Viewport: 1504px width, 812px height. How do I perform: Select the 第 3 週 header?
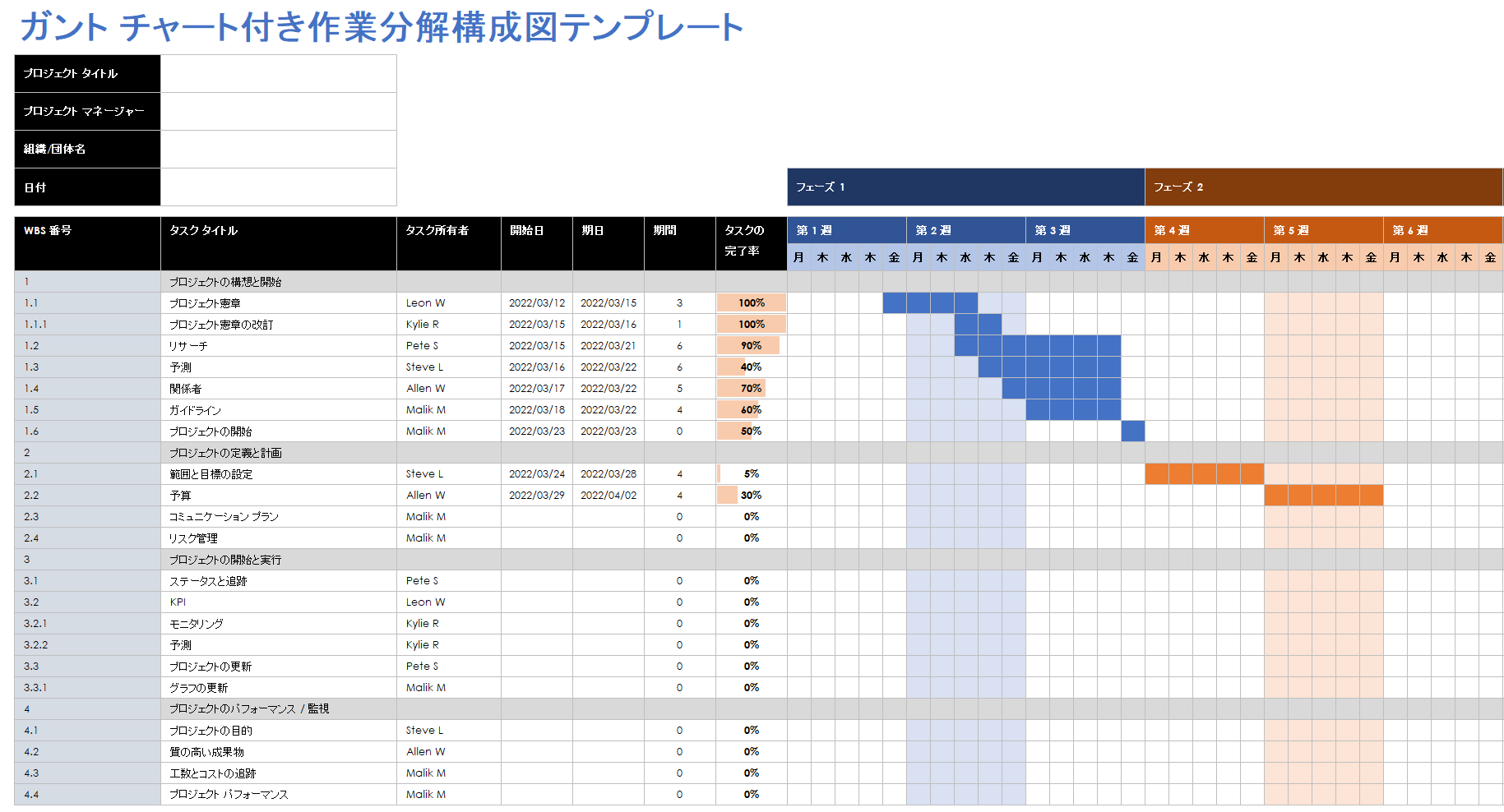(1085, 230)
